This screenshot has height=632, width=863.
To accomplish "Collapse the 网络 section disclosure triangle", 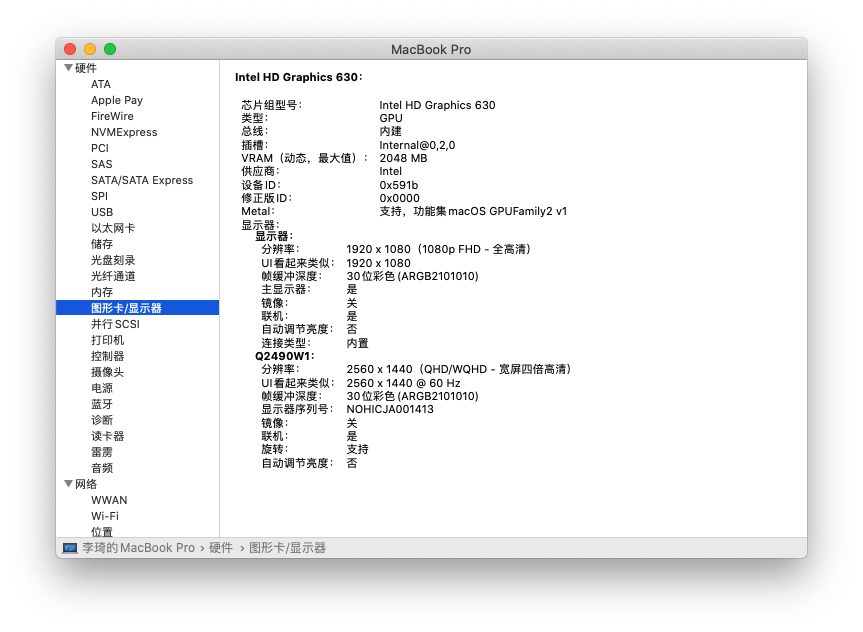I will pos(68,484).
